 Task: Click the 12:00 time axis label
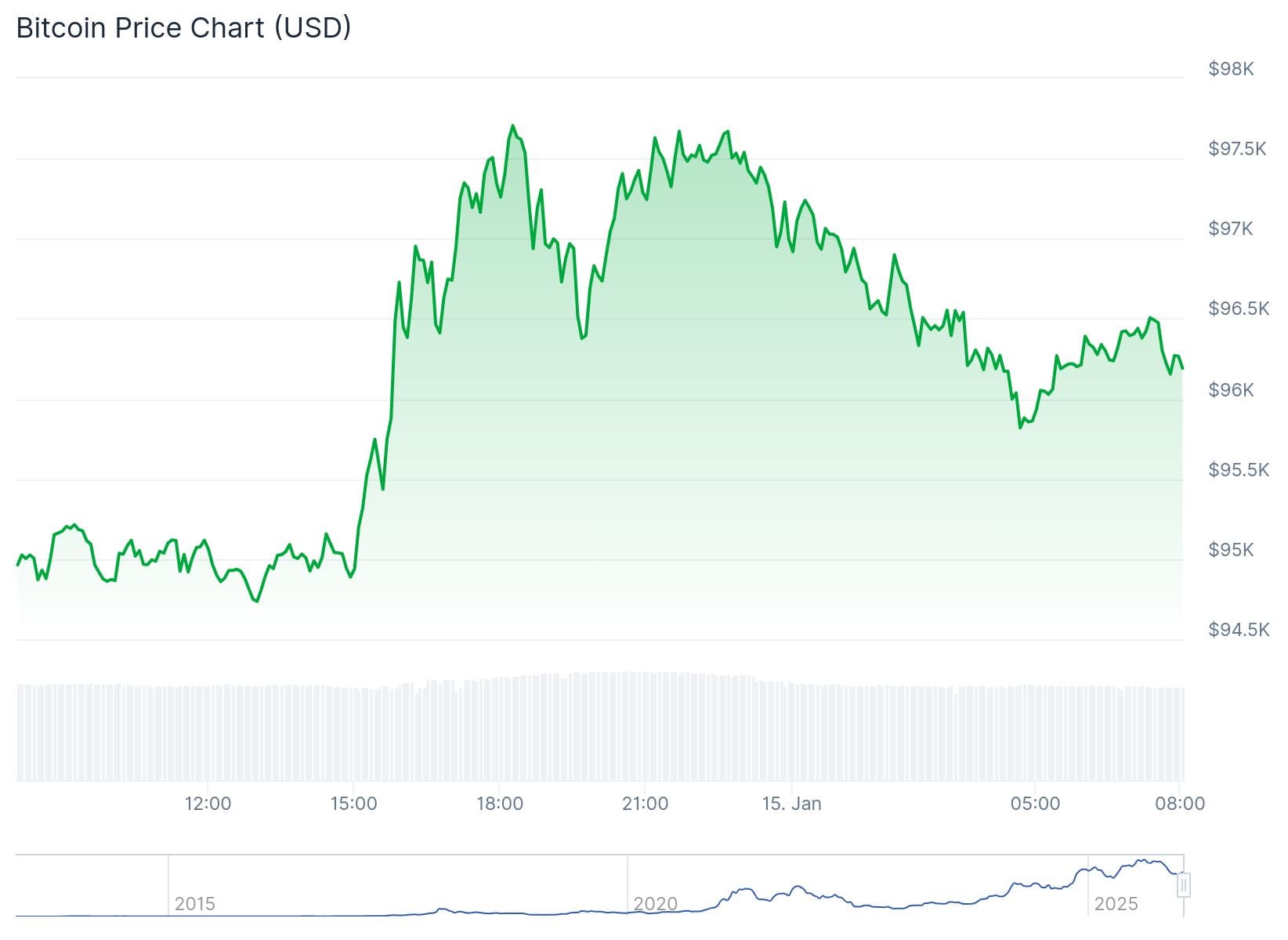208,804
